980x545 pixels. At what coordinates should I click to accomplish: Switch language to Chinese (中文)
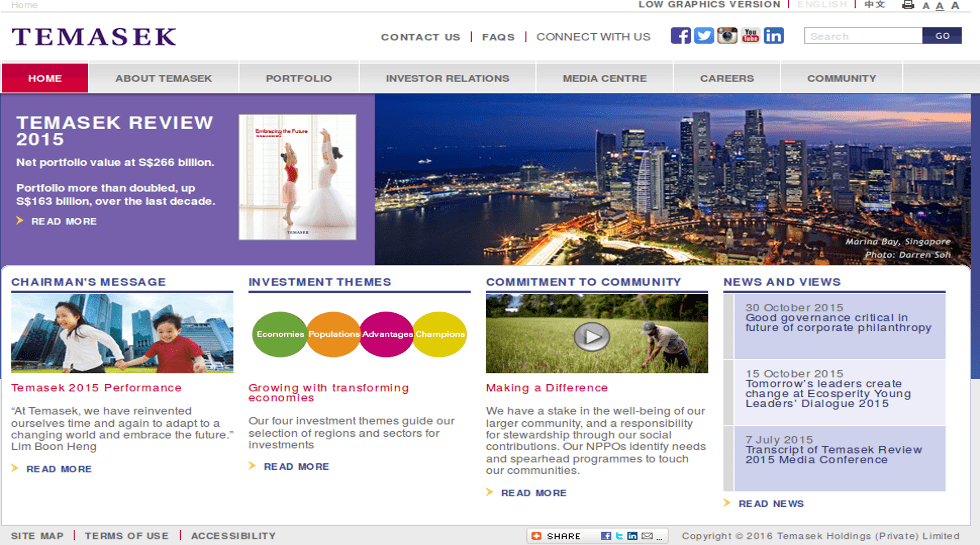click(x=875, y=5)
